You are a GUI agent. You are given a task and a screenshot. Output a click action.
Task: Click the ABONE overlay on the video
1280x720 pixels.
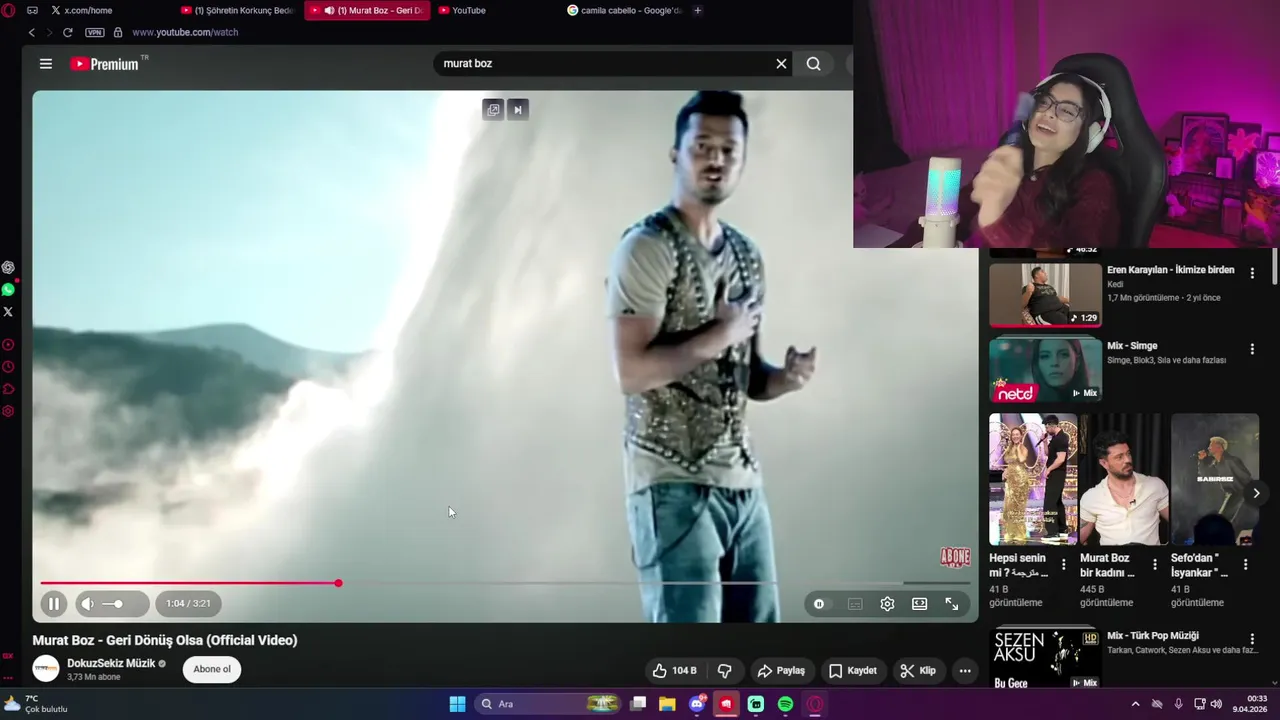coord(955,557)
